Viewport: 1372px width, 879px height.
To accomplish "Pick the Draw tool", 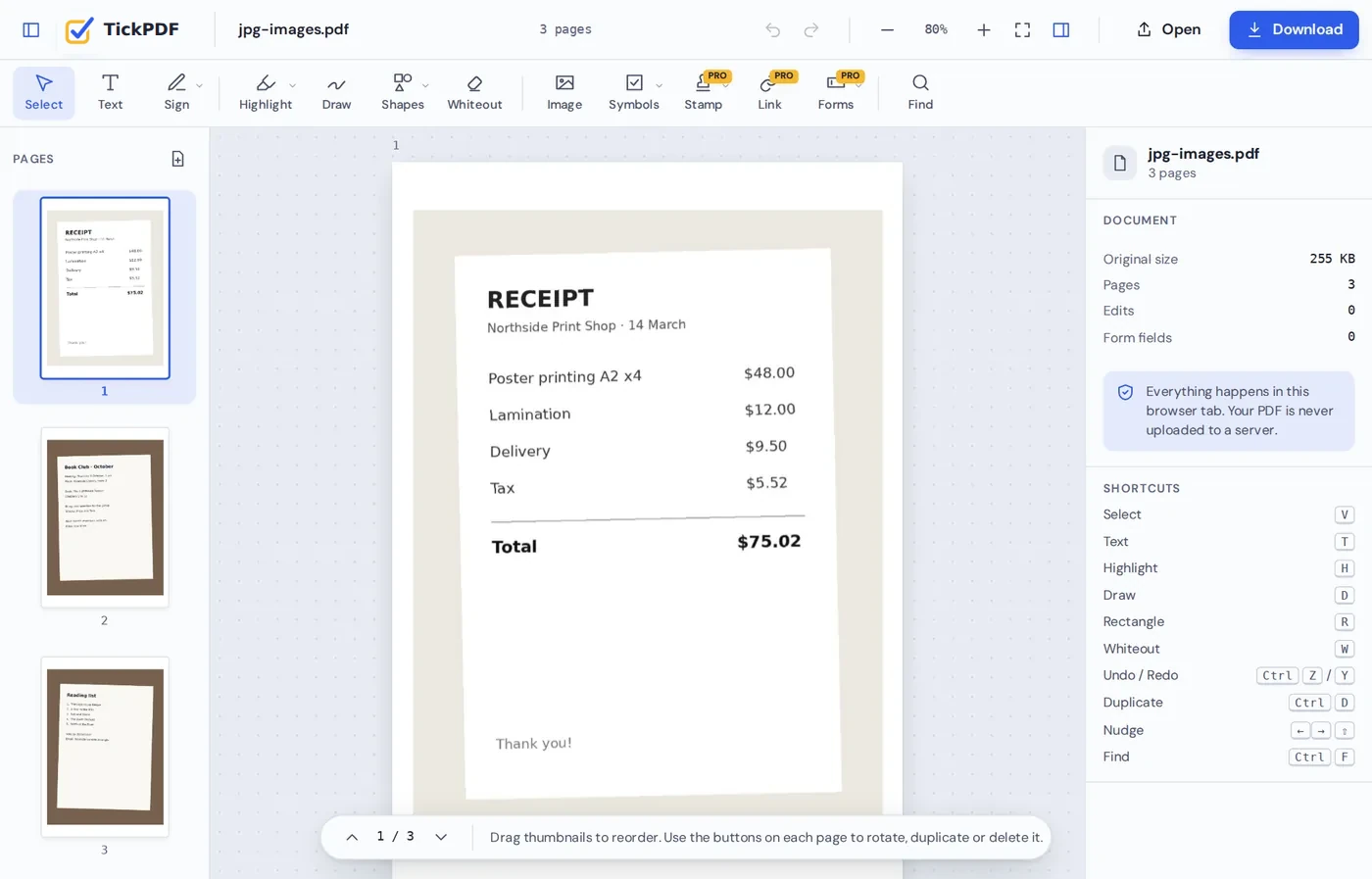I will pos(336,92).
